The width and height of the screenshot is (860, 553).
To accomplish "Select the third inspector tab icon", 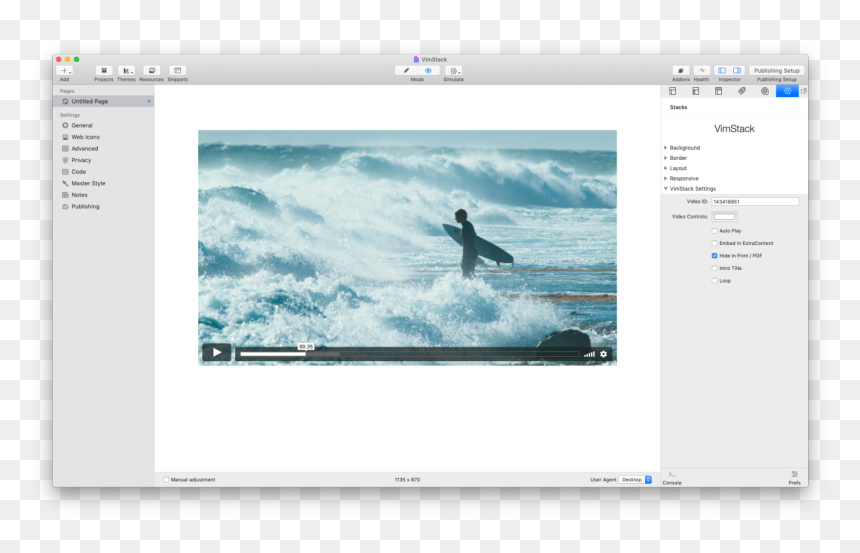I will click(x=718, y=91).
